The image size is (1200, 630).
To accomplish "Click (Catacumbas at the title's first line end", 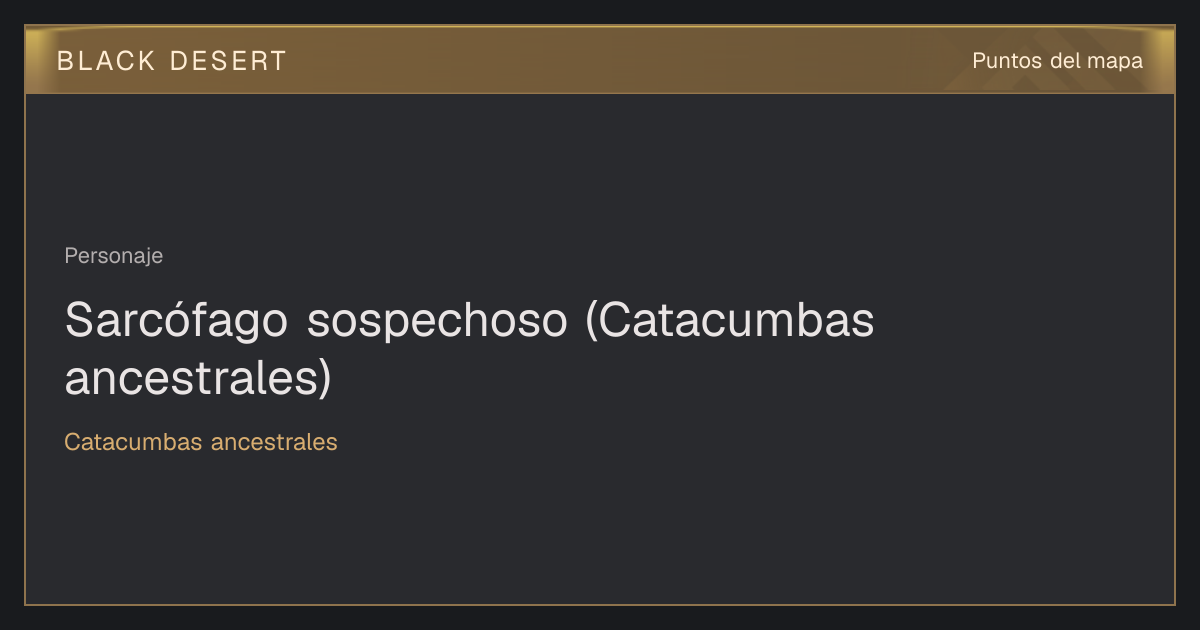I will (x=730, y=321).
